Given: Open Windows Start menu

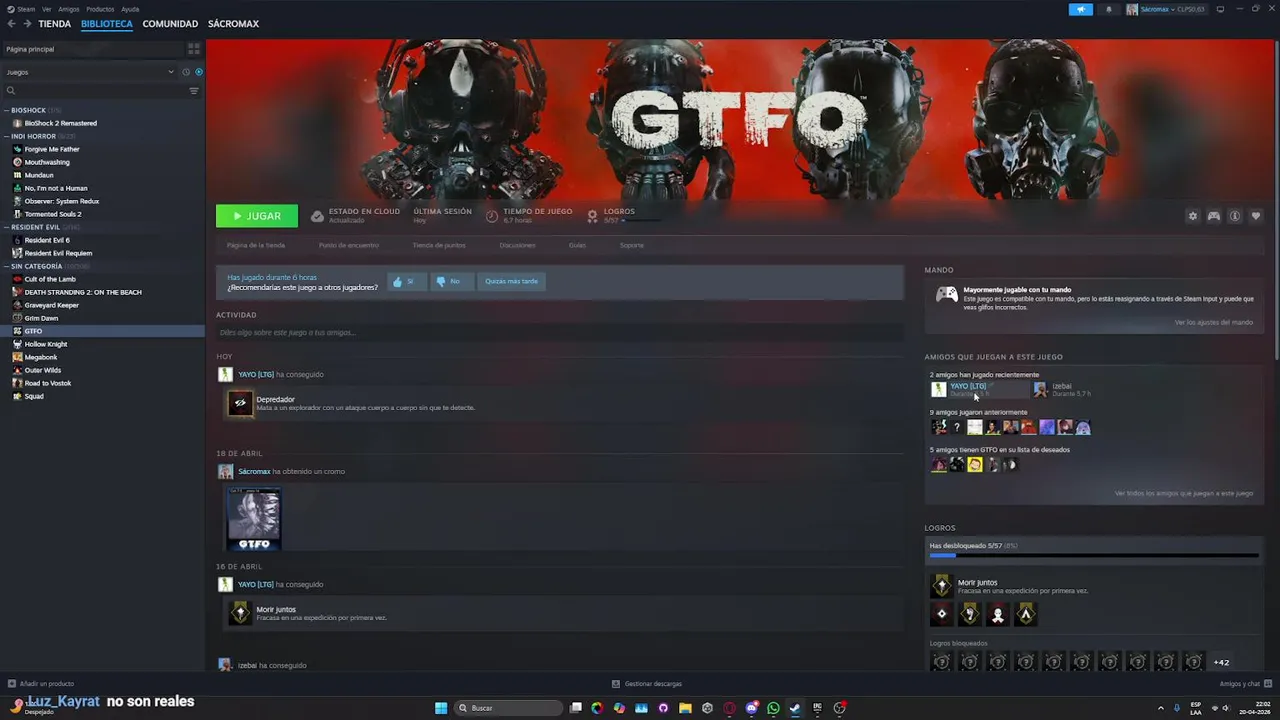Looking at the screenshot, I should coord(441,708).
